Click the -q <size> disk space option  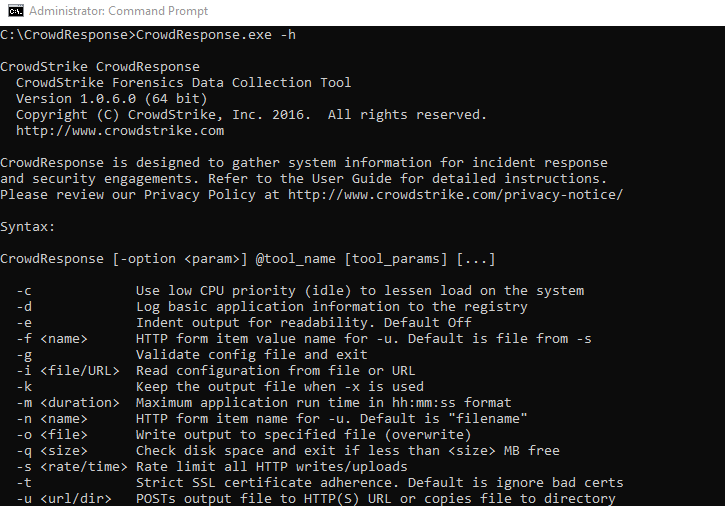[x=288, y=450]
